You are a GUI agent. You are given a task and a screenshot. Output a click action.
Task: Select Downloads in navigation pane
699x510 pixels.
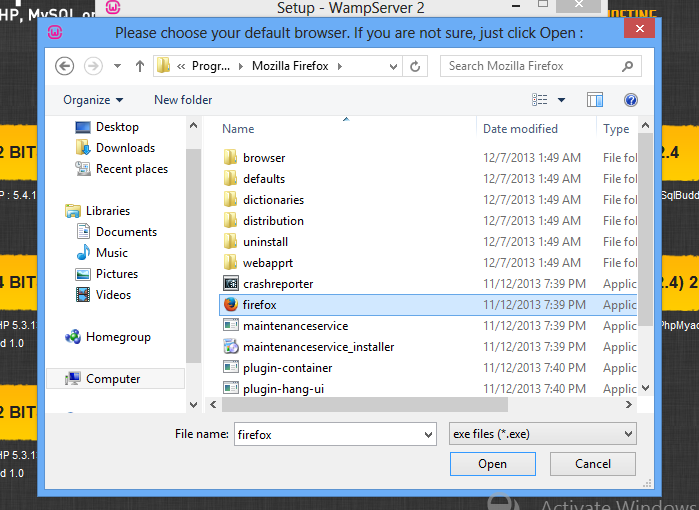pyautogui.click(x=115, y=148)
